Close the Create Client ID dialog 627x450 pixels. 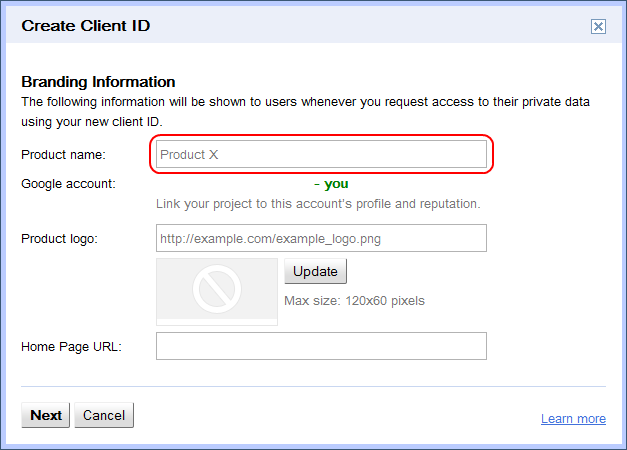[x=598, y=26]
